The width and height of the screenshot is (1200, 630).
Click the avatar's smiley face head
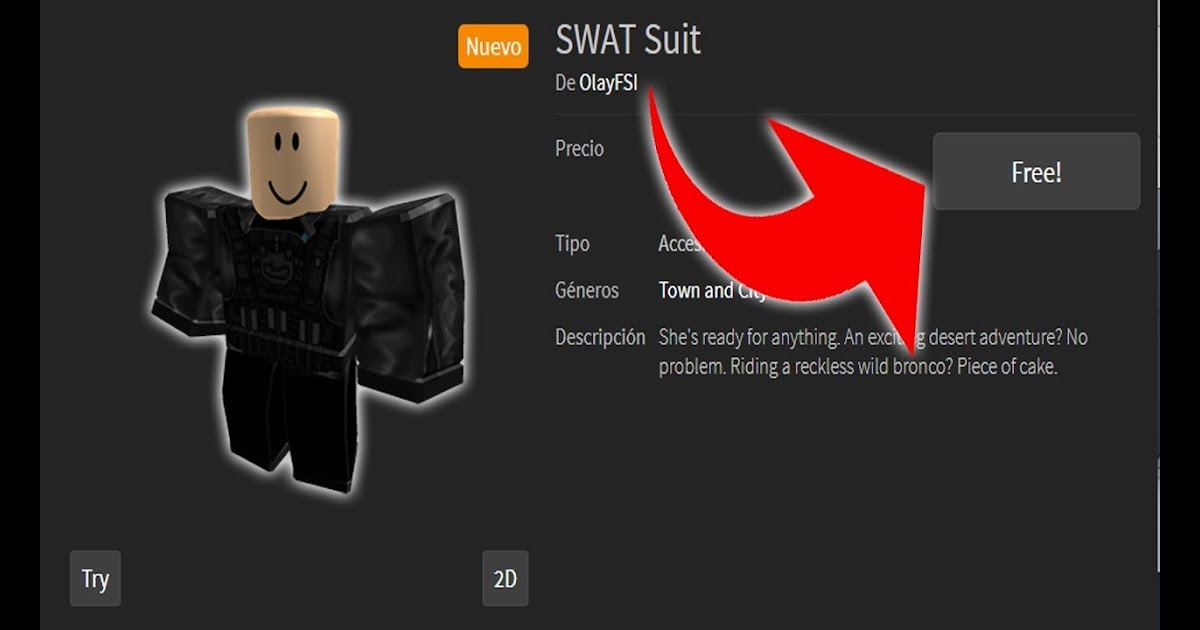[x=289, y=162]
